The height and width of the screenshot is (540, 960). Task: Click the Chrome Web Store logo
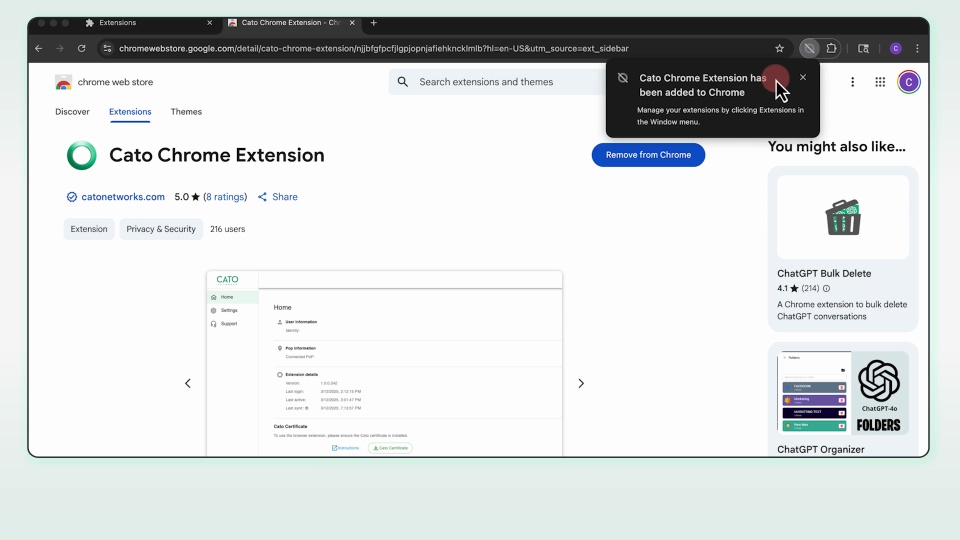point(63,82)
